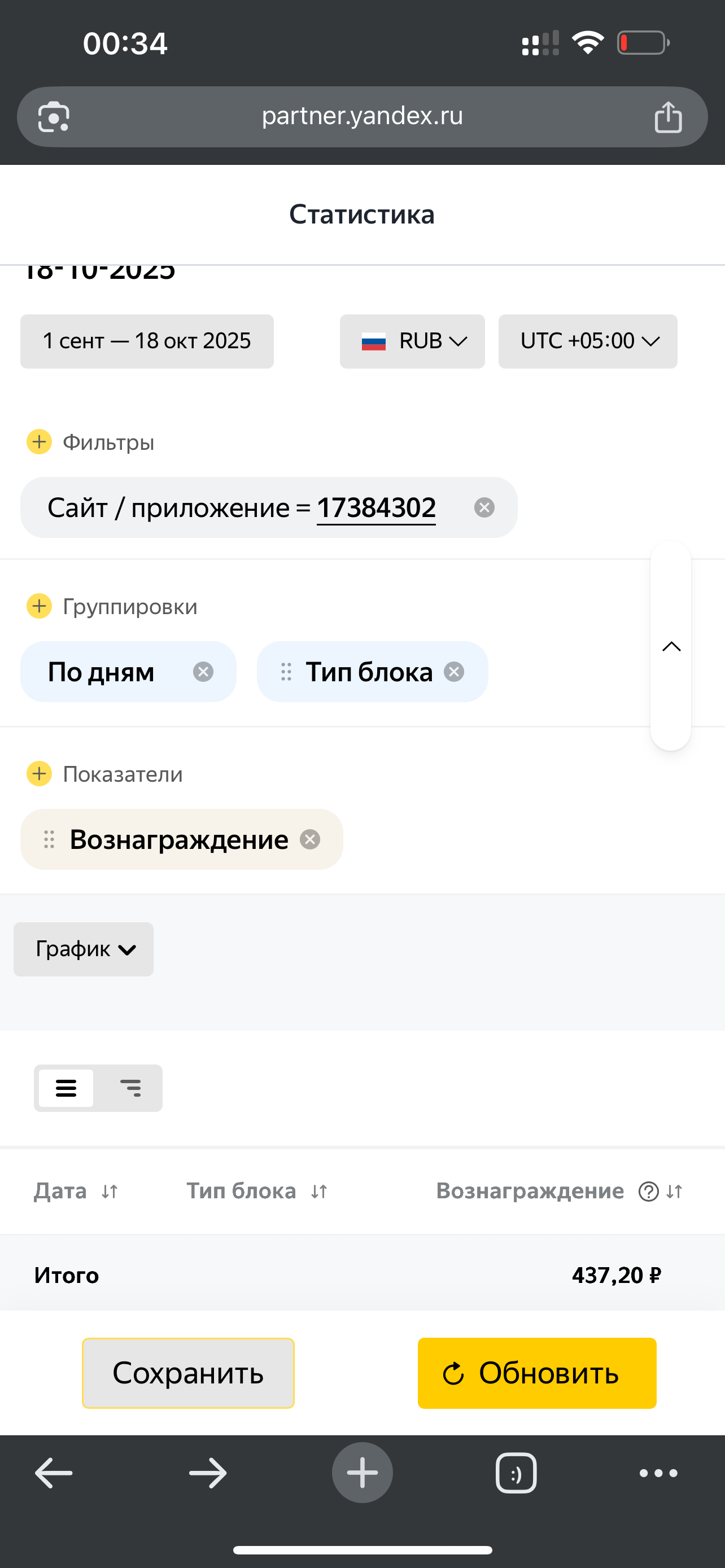Add a new filter with plus icon

(x=40, y=442)
